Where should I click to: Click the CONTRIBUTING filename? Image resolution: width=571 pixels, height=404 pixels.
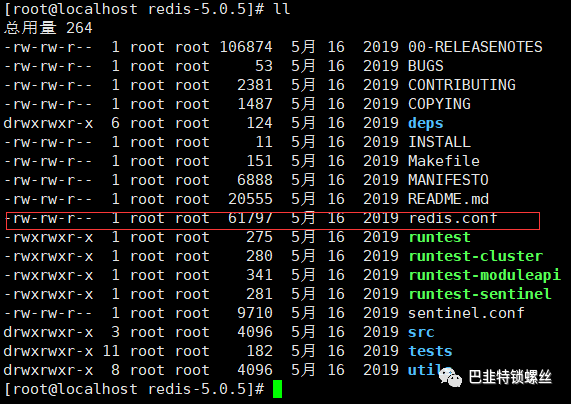[462, 85]
